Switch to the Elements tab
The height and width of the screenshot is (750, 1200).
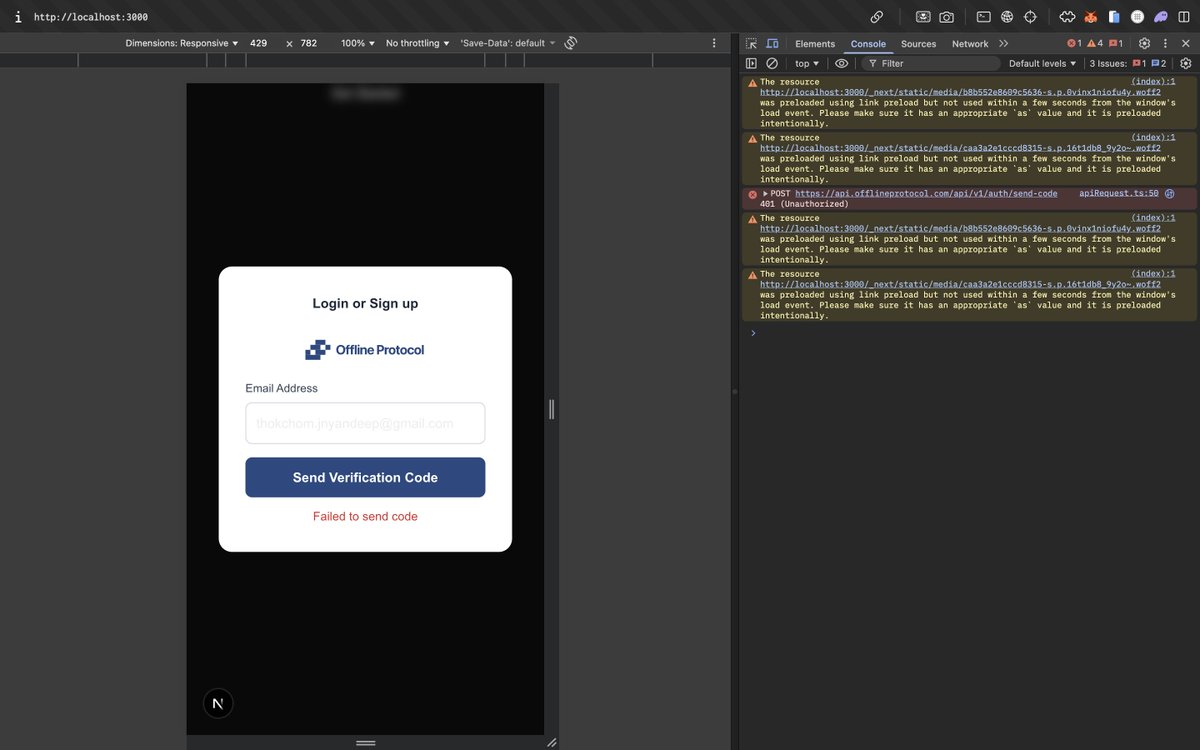click(815, 44)
